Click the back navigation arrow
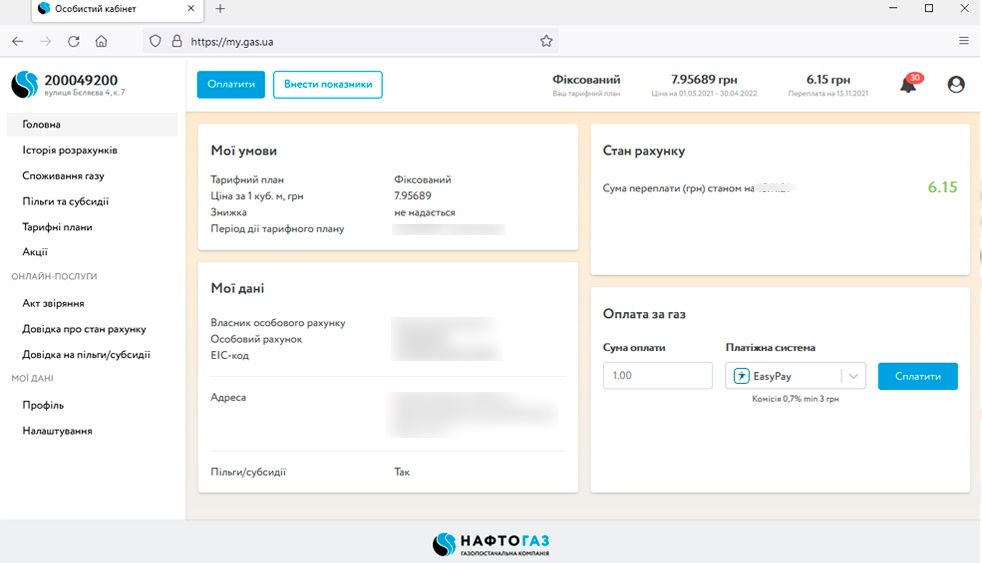The width and height of the screenshot is (982, 563). click(x=17, y=41)
